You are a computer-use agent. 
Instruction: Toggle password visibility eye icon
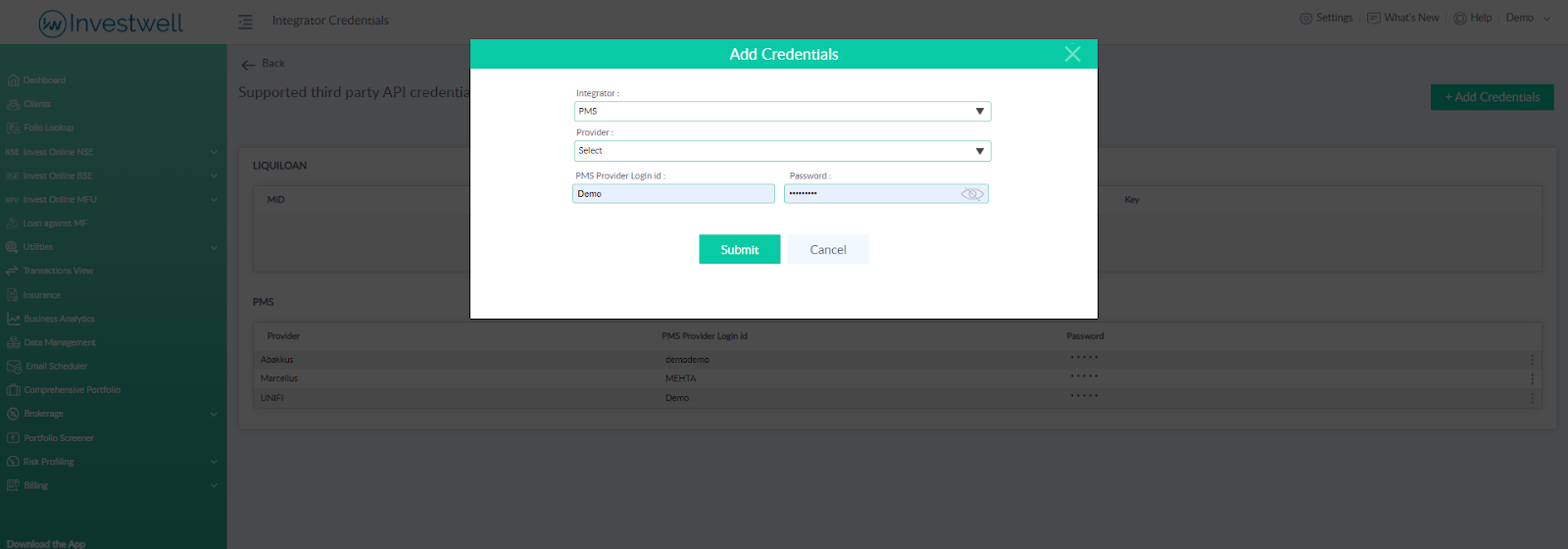(x=972, y=194)
